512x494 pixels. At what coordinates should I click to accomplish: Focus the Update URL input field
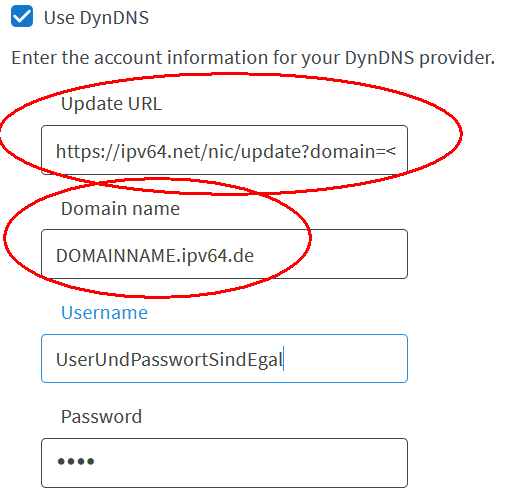[224, 150]
